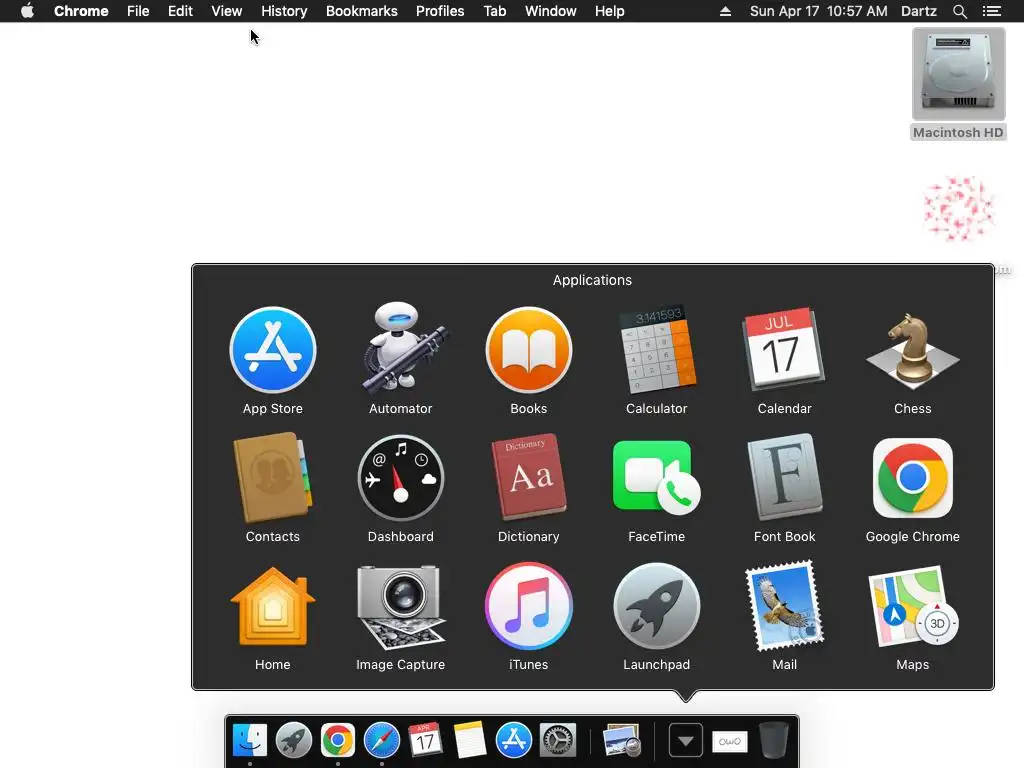Click Finder icon in the Dock
The width and height of the screenshot is (1024, 768).
pyautogui.click(x=250, y=740)
